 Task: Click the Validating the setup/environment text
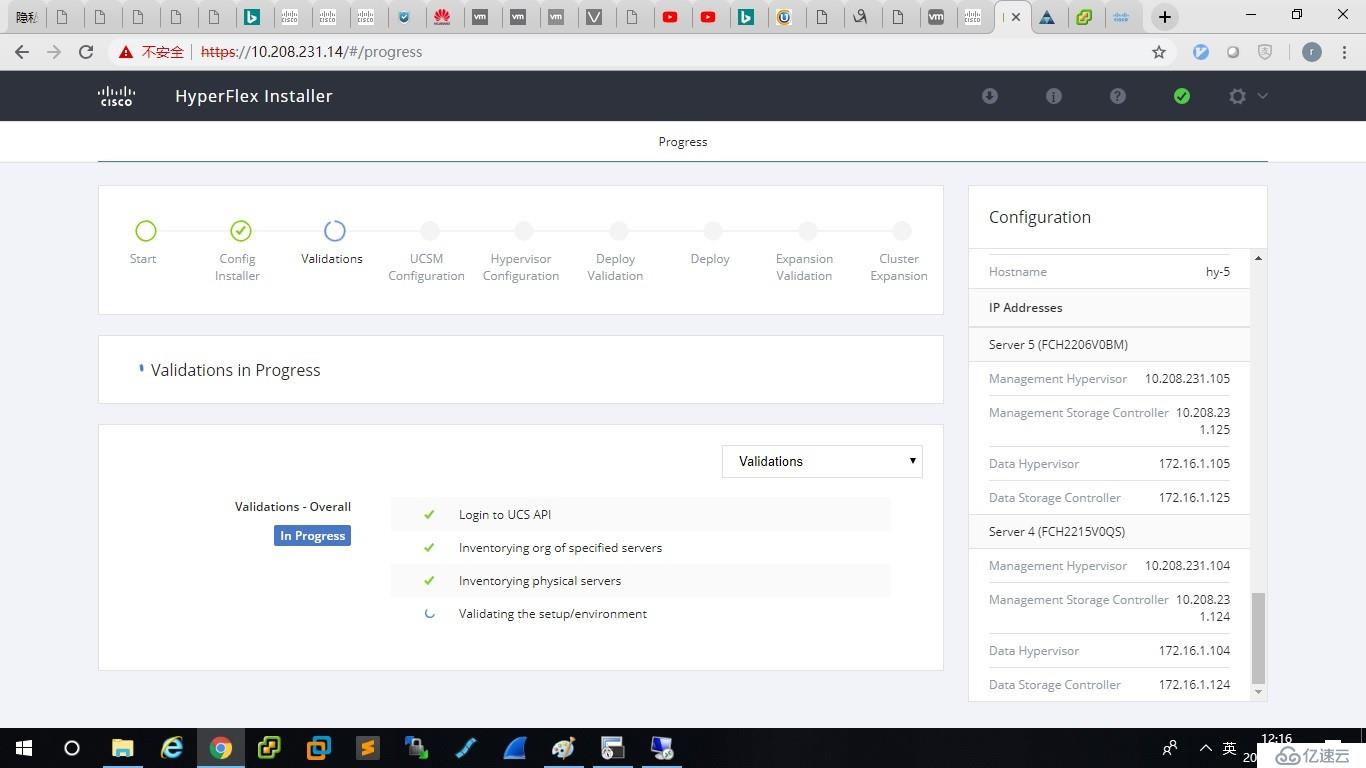(x=553, y=614)
